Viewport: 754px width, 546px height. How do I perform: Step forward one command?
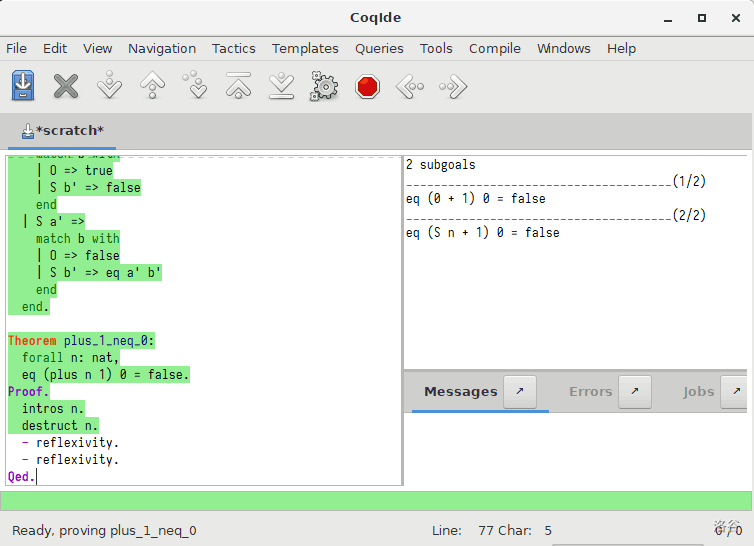coord(109,87)
